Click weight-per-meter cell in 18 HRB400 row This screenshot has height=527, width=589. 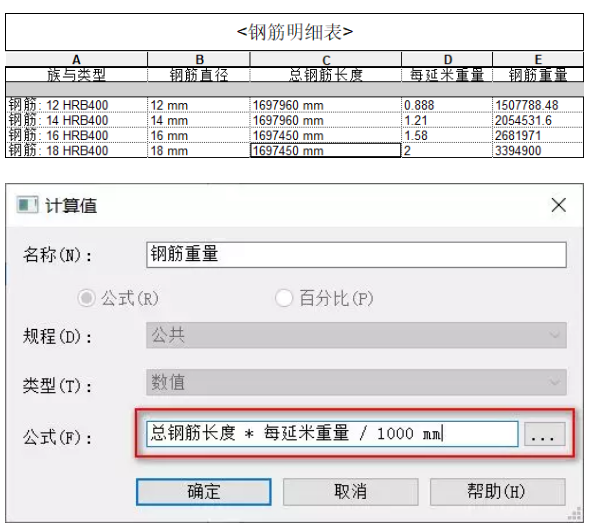coord(447,150)
